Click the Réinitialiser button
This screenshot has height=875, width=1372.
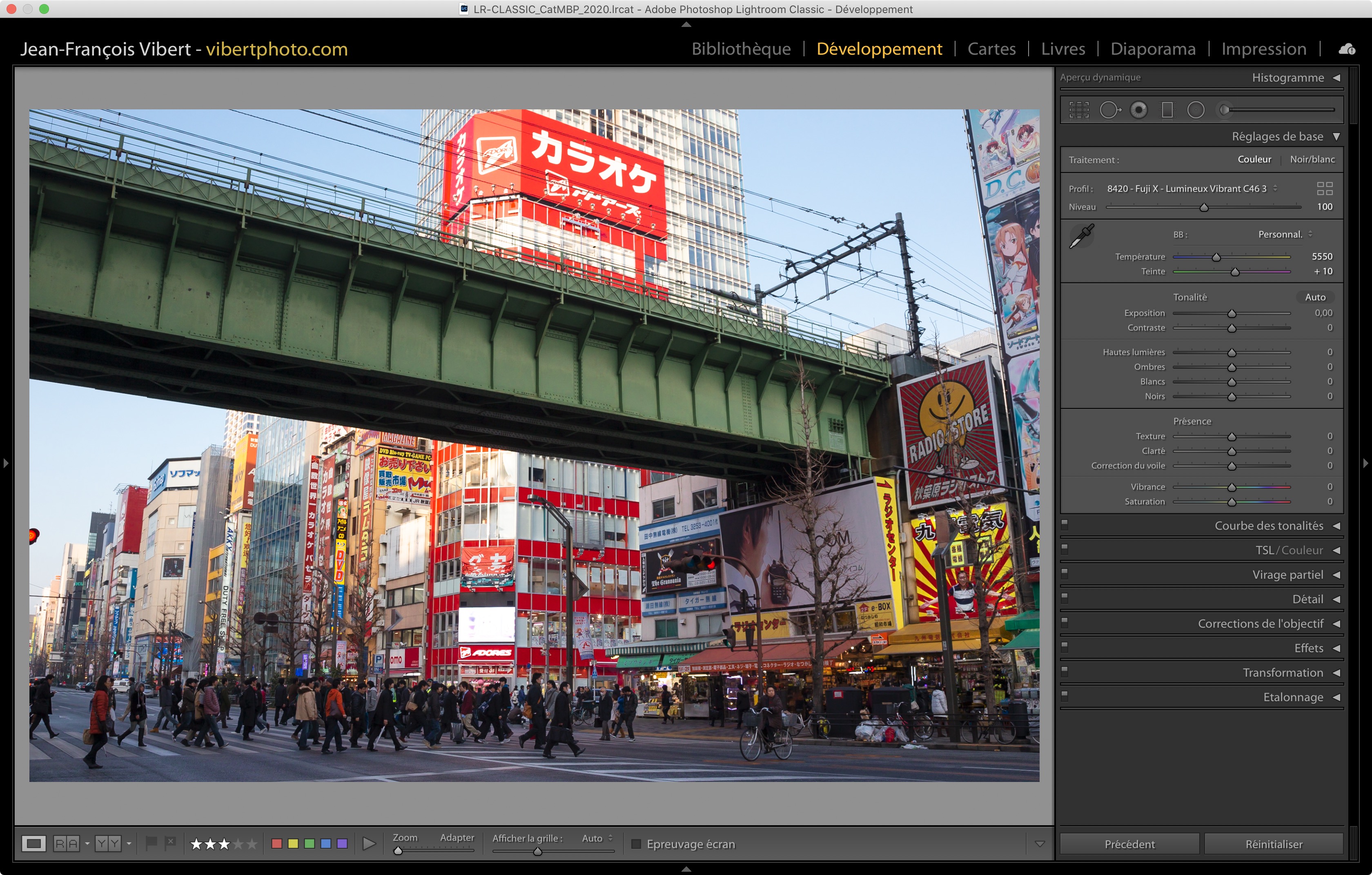1274,844
